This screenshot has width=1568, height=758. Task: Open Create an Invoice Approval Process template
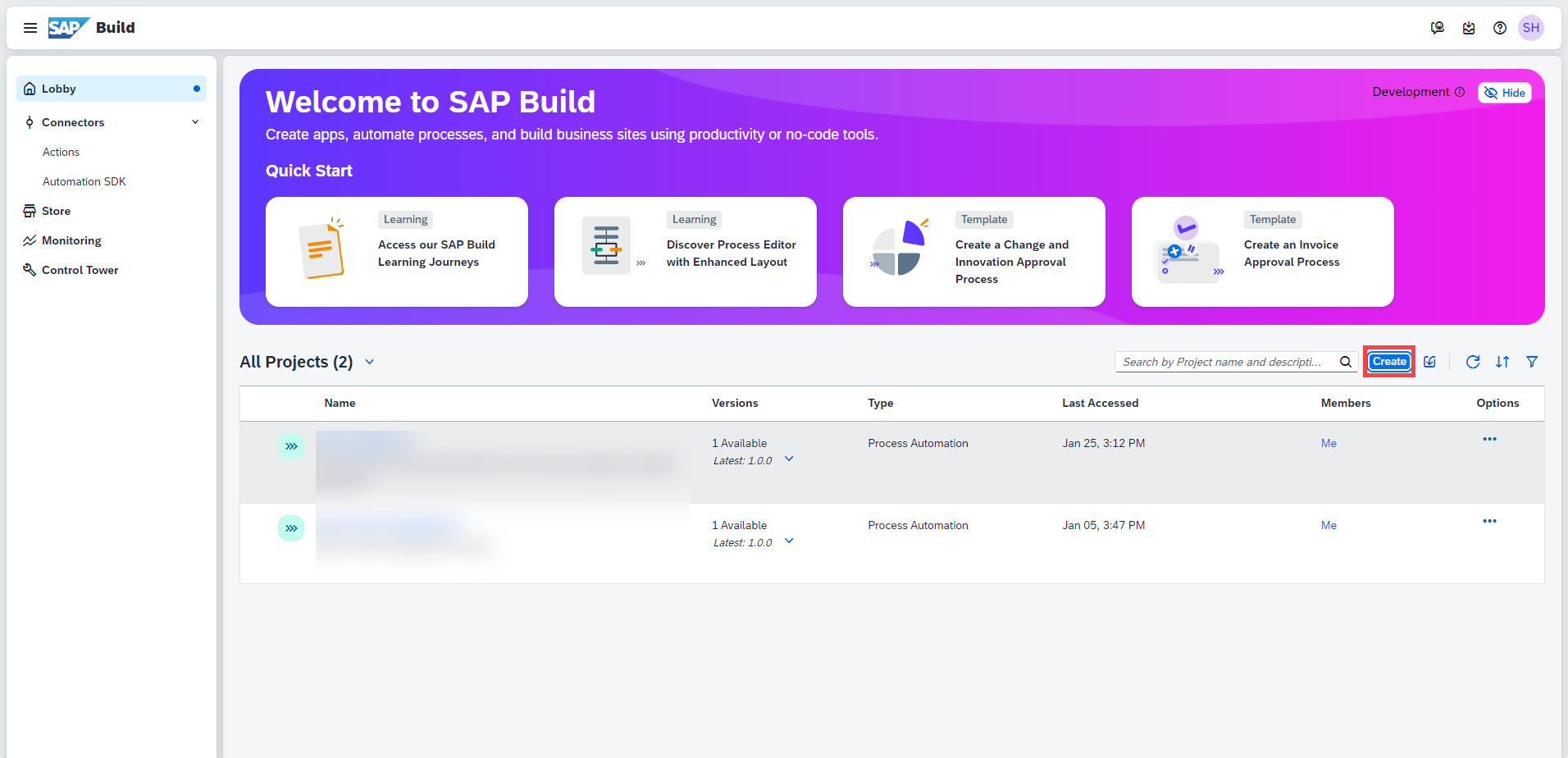[1263, 252]
